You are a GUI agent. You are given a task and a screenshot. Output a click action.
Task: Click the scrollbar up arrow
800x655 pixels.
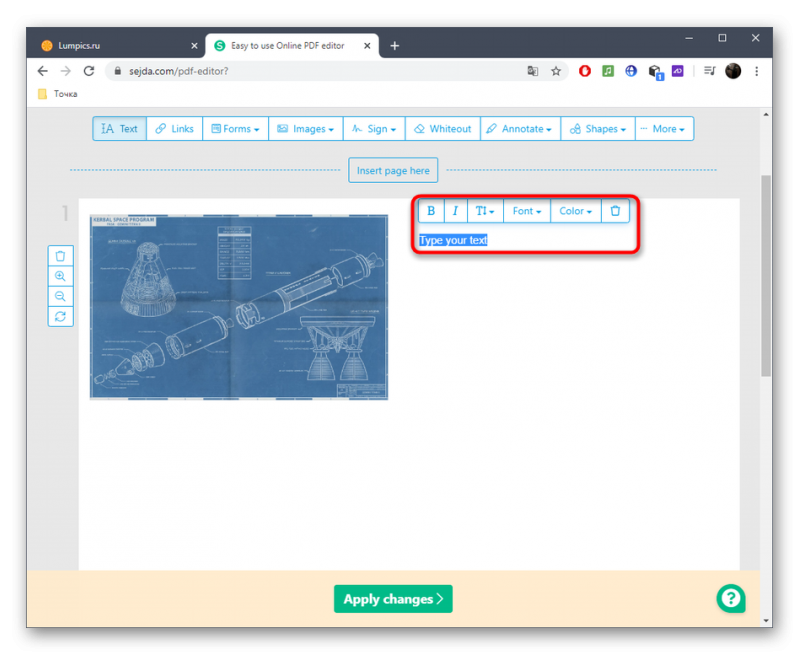pyautogui.click(x=766, y=114)
